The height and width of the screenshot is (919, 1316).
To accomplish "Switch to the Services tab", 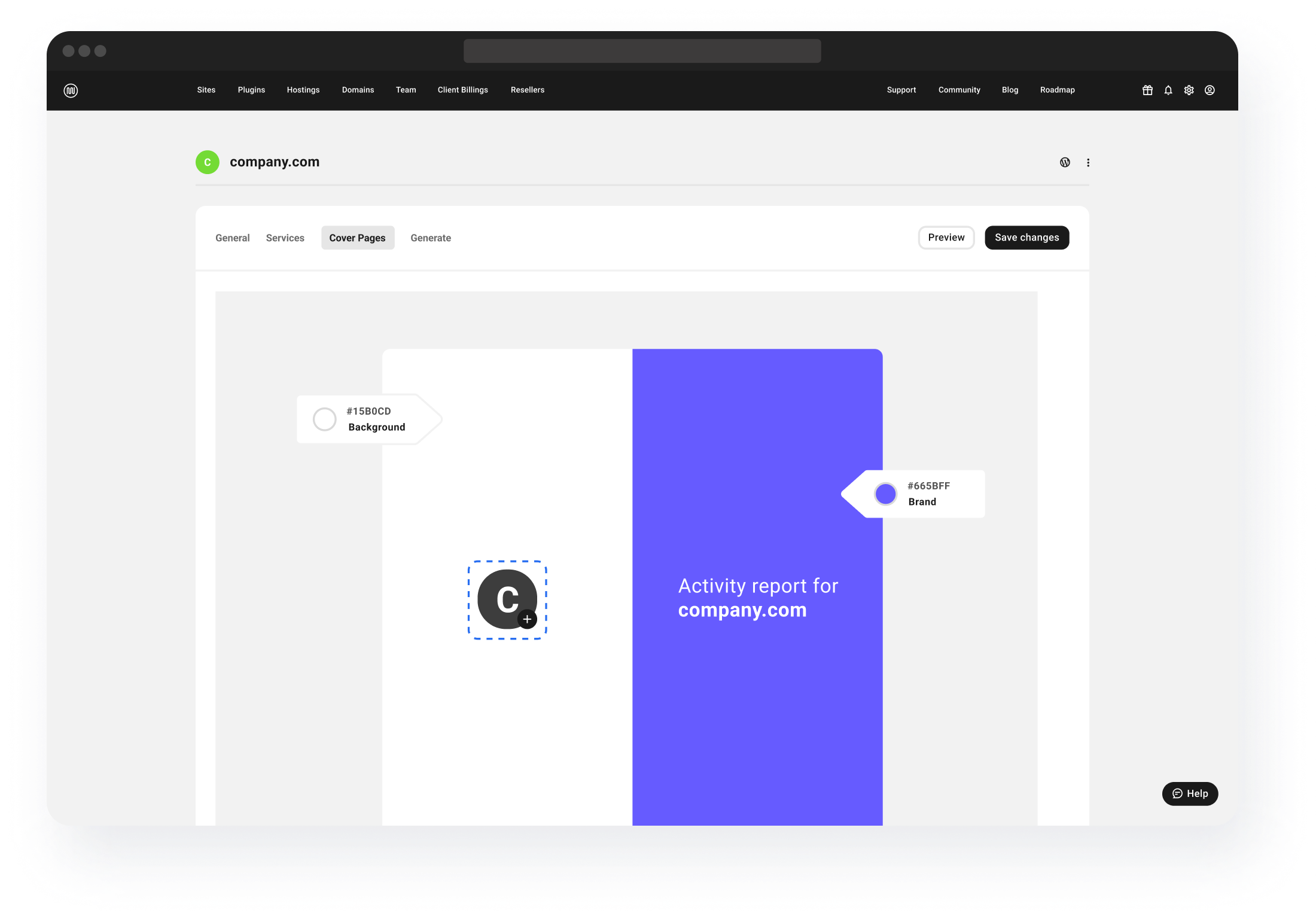I will pyautogui.click(x=285, y=238).
